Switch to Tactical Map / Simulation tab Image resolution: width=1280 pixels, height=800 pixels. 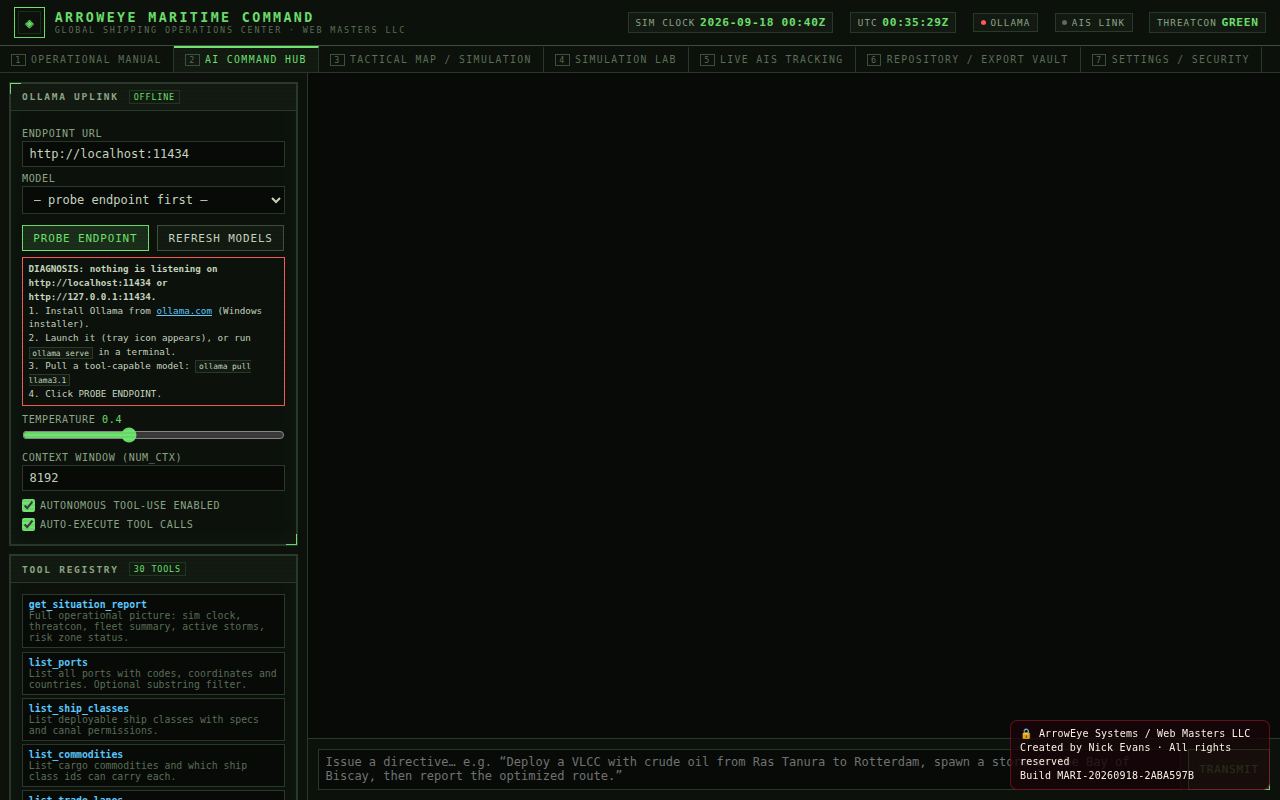tap(430, 59)
